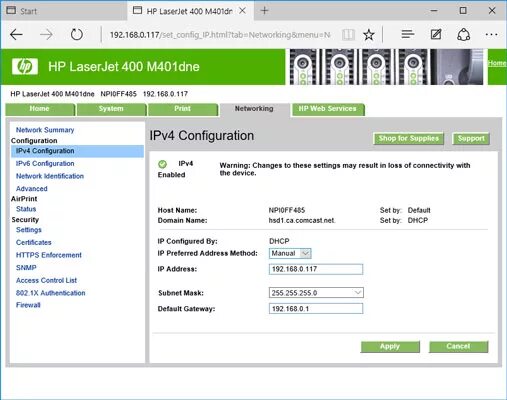This screenshot has width=507, height=400.
Task: Open AirPrint Status link
Action: click(x=26, y=209)
